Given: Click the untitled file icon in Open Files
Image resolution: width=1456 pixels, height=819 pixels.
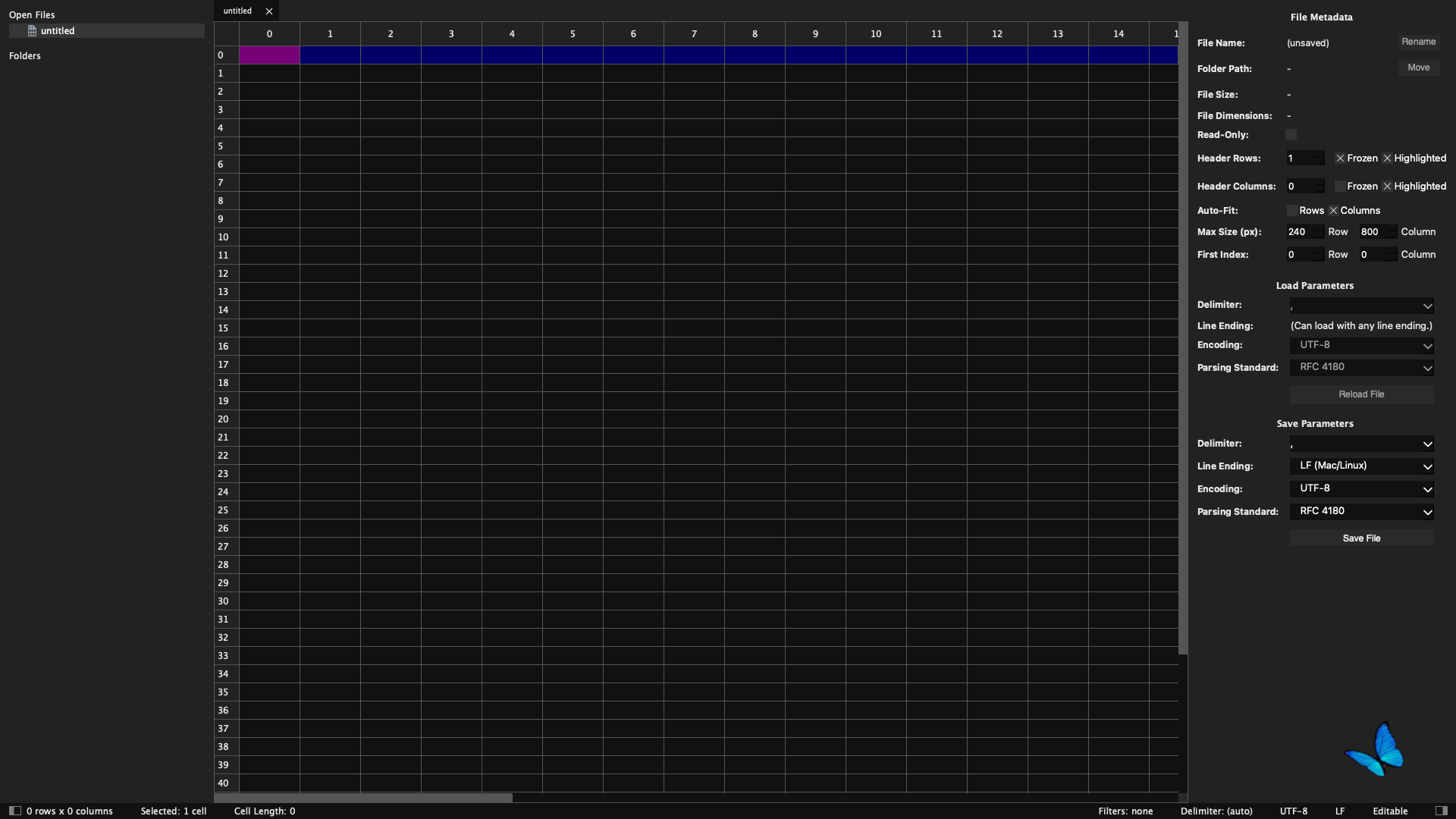Looking at the screenshot, I should (x=32, y=31).
